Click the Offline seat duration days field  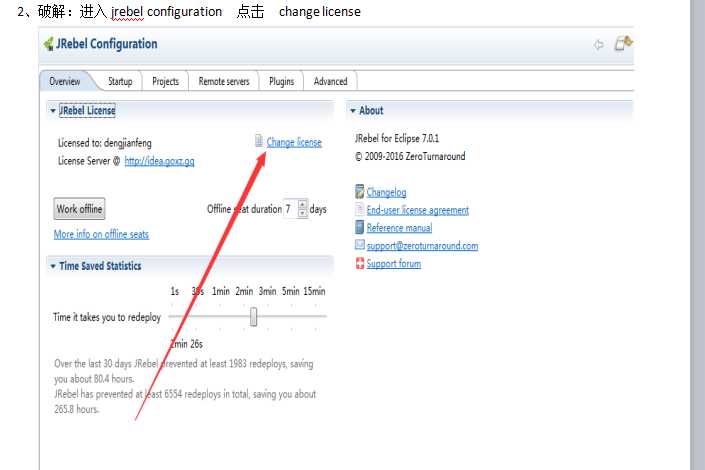[x=290, y=209]
